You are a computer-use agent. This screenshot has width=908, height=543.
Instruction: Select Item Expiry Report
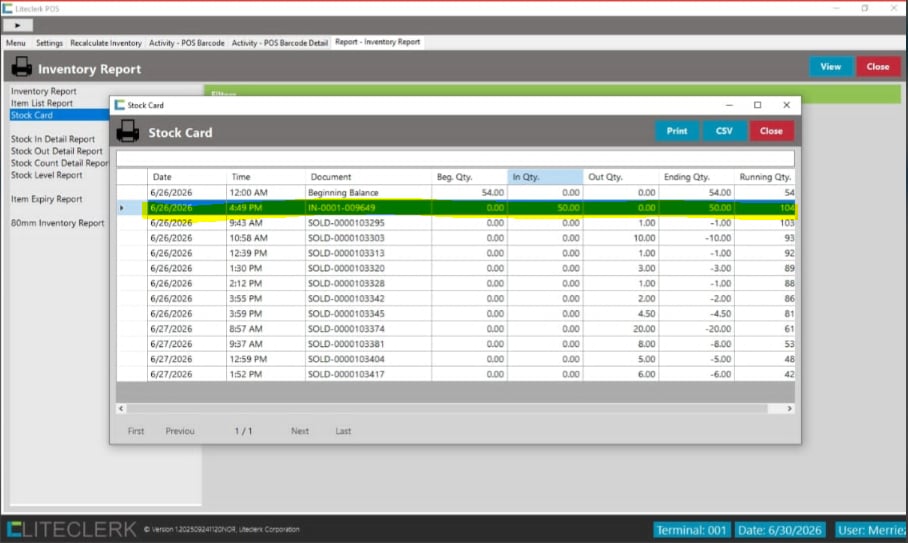tap(46, 199)
